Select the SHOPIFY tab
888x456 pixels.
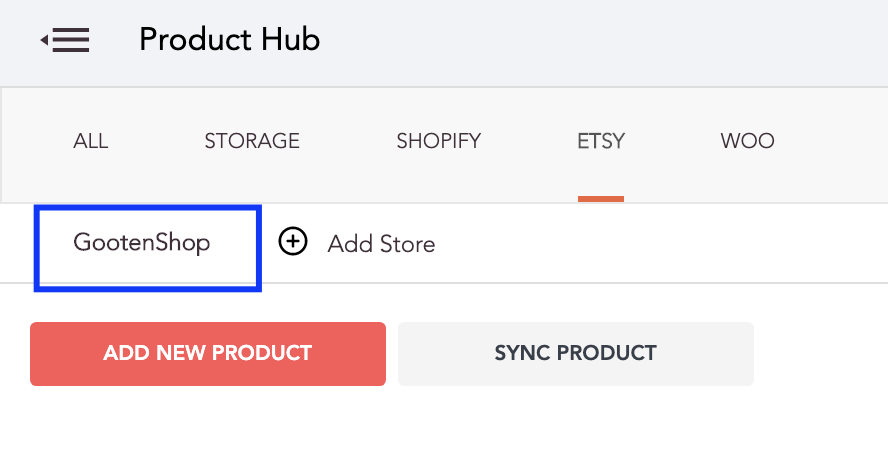pos(439,141)
